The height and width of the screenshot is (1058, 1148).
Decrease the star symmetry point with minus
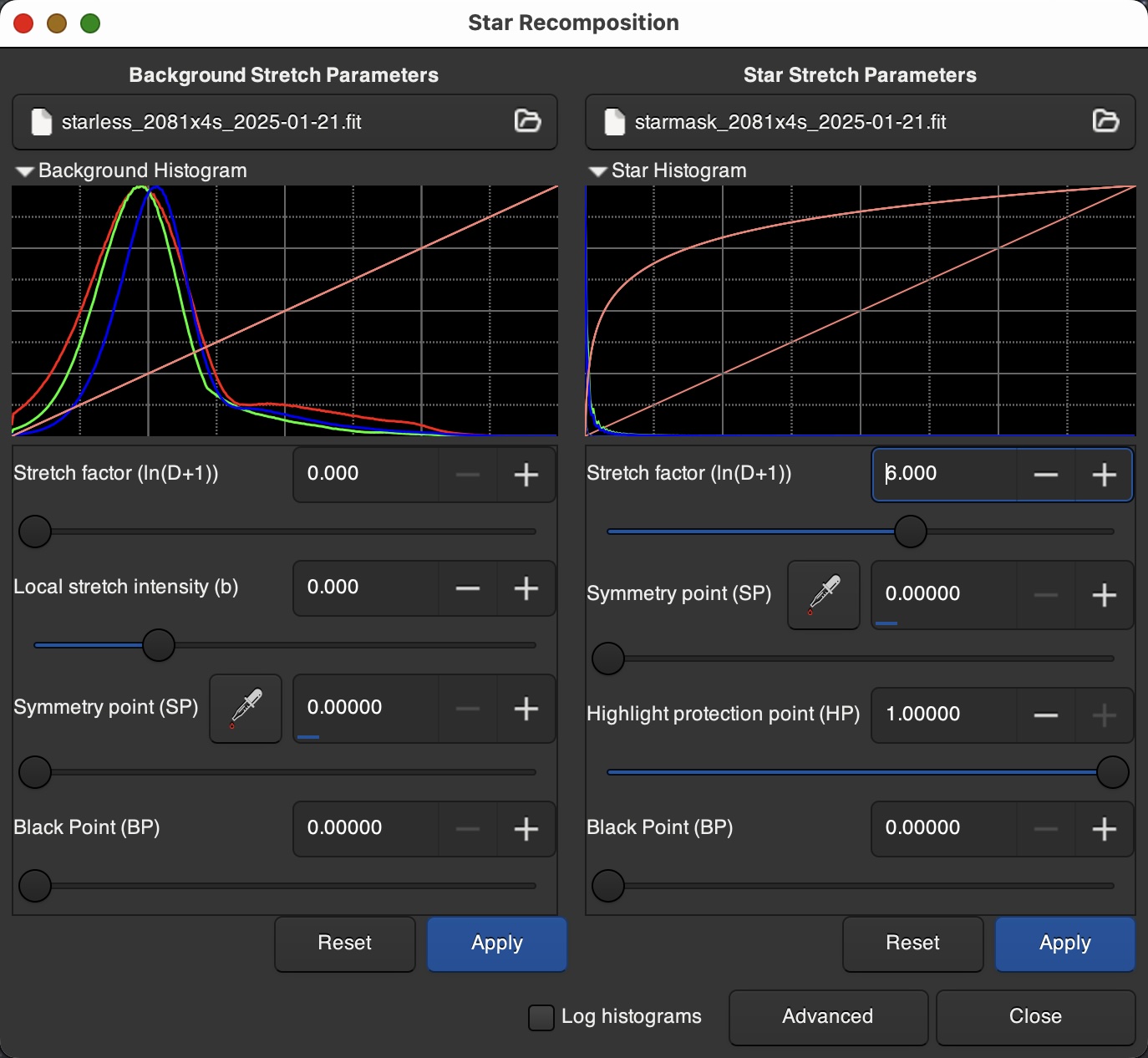pyautogui.click(x=1046, y=595)
